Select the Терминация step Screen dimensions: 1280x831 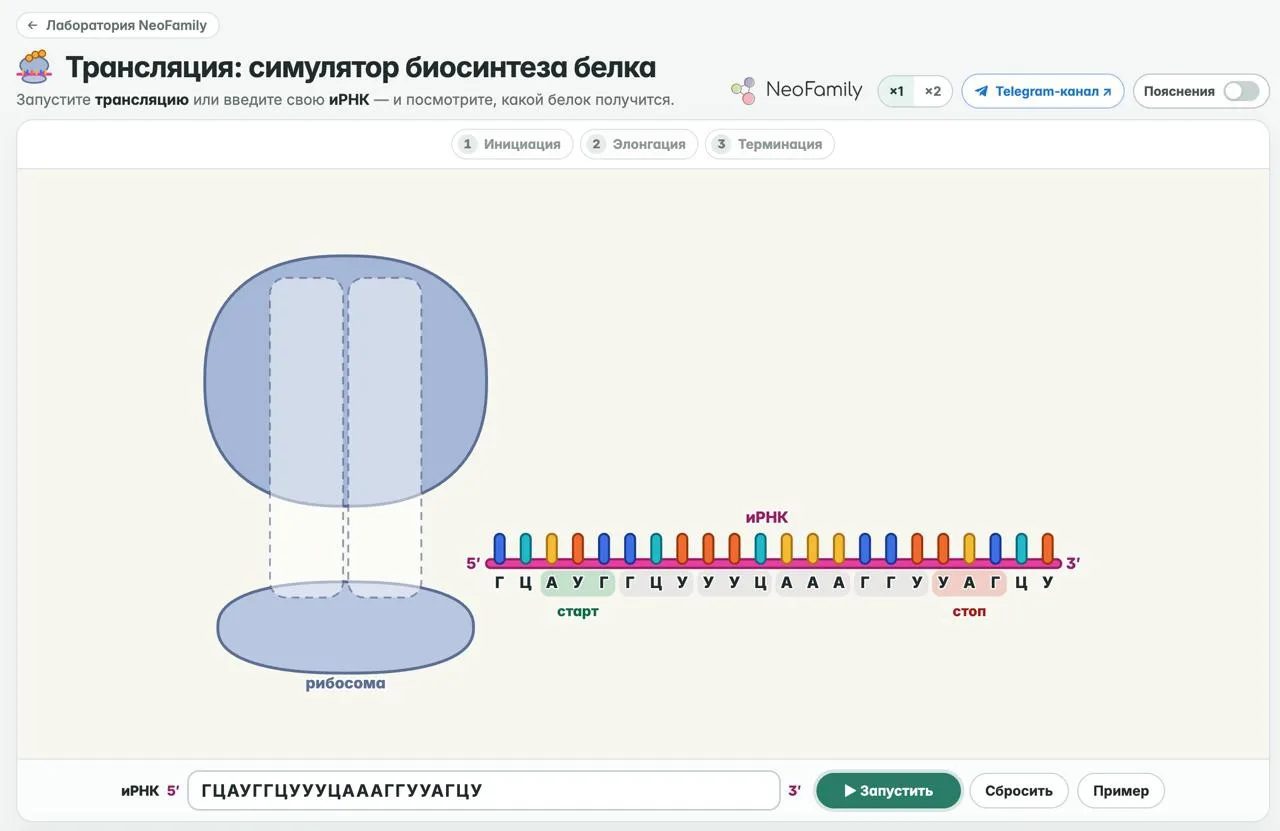pos(769,144)
